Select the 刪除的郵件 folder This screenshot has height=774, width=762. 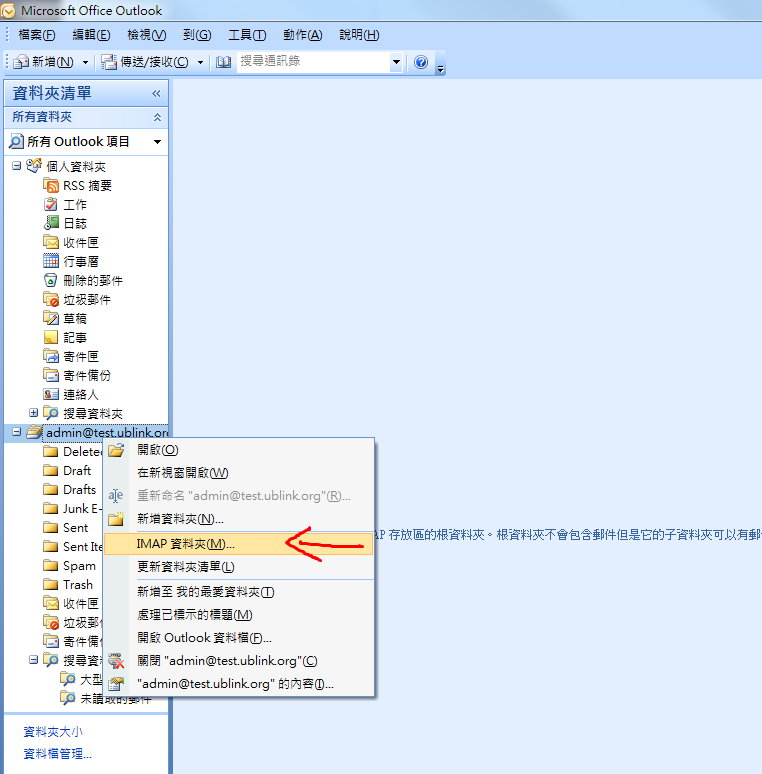tap(92, 280)
